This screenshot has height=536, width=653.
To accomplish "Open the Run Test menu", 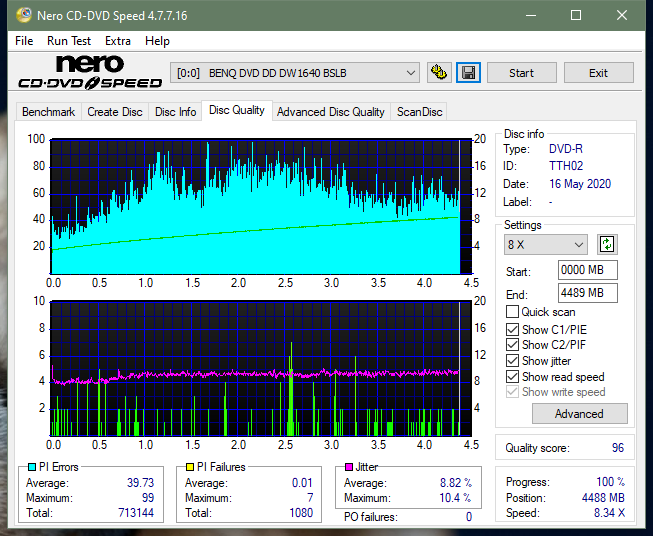I will click(x=69, y=41).
